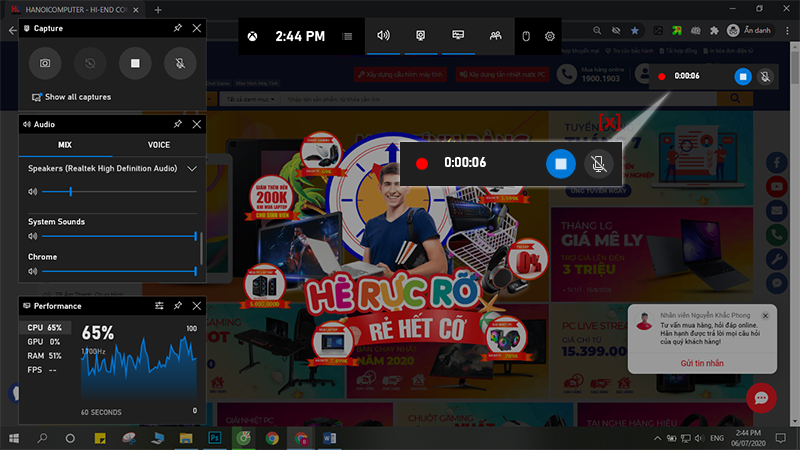Adjust the Chrome volume slider
The width and height of the screenshot is (800, 450).
pyautogui.click(x=119, y=271)
